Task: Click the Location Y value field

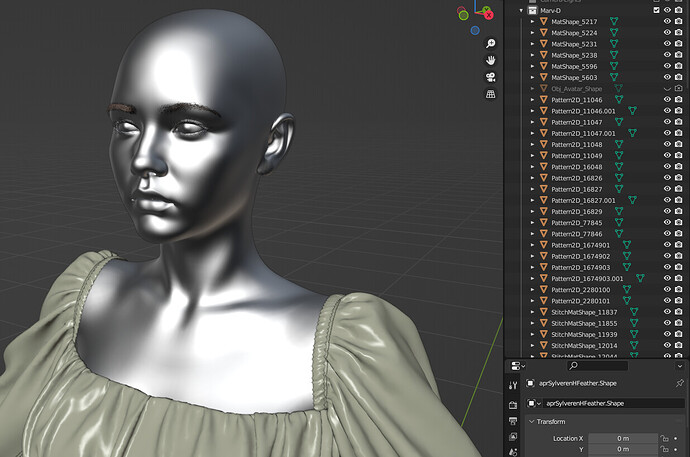Action: point(623,449)
